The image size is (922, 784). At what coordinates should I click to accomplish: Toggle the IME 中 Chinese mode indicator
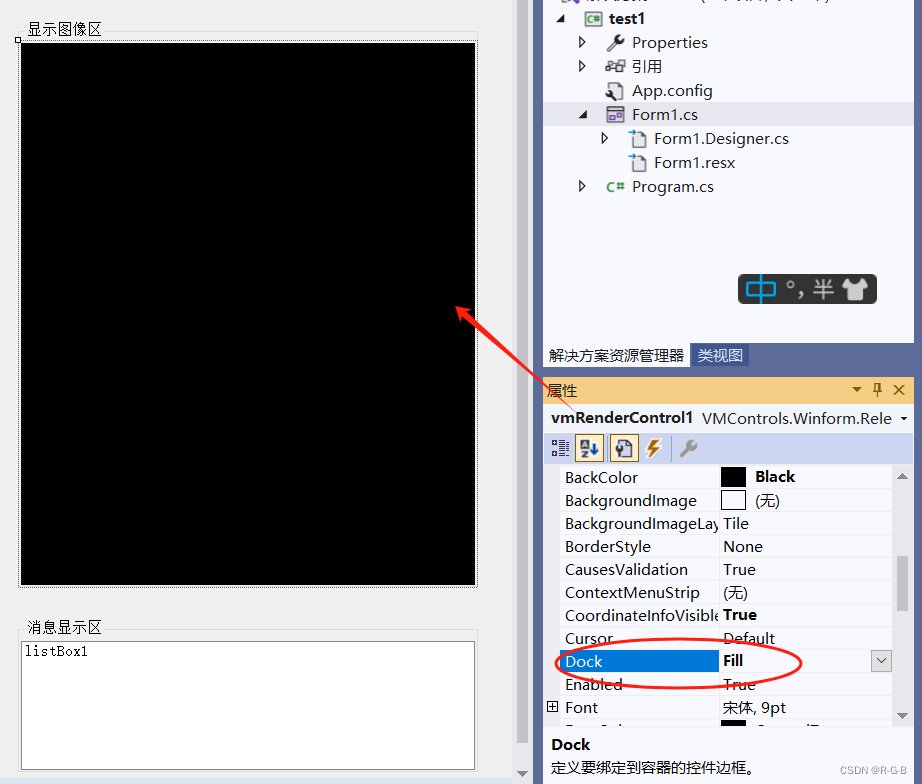pyautogui.click(x=761, y=289)
